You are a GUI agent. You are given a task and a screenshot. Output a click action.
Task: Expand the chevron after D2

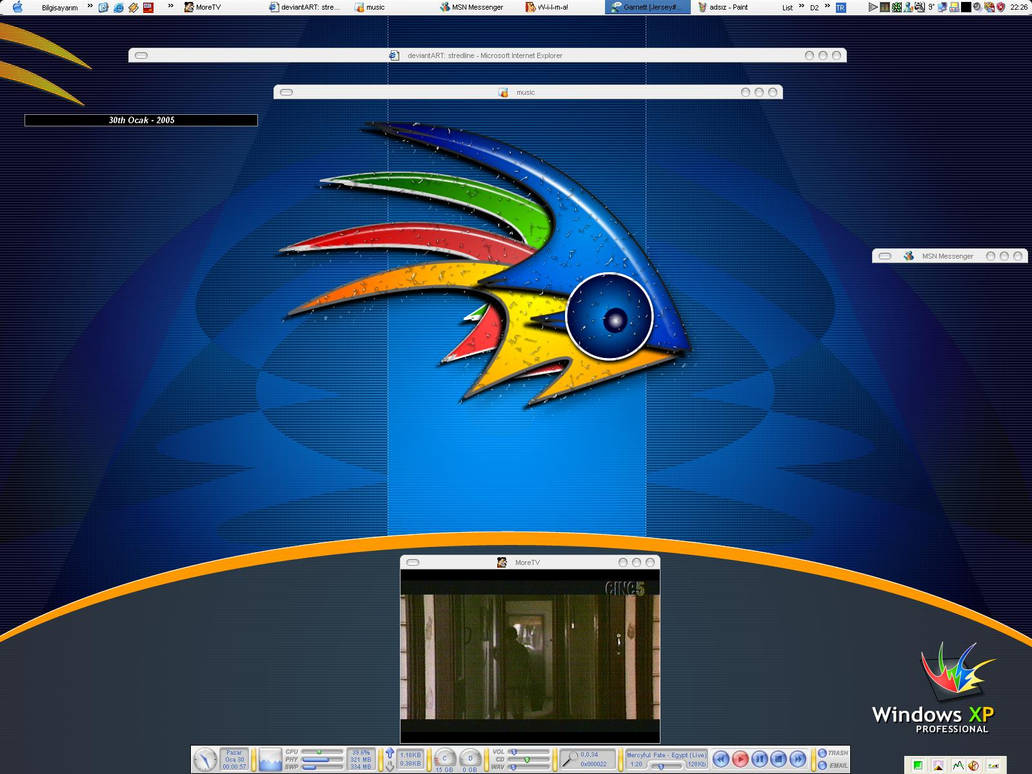[x=827, y=6]
